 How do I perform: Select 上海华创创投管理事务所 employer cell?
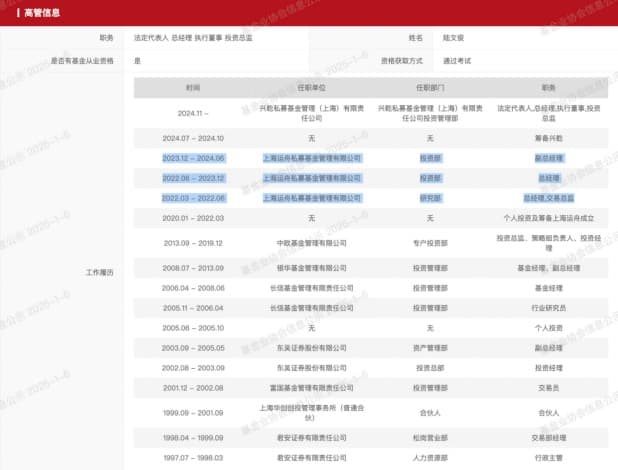311,414
